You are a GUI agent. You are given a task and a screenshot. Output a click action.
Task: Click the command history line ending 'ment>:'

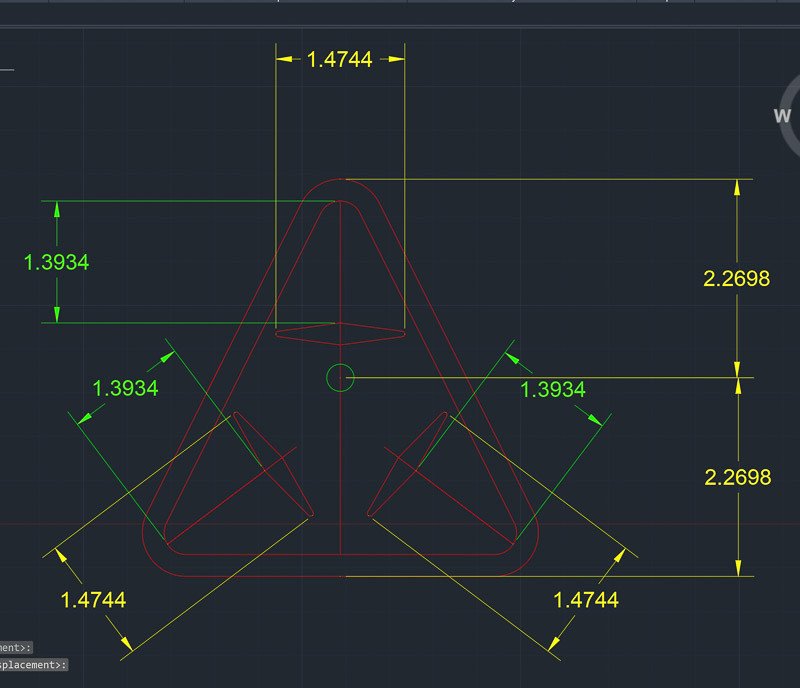pos(17,648)
